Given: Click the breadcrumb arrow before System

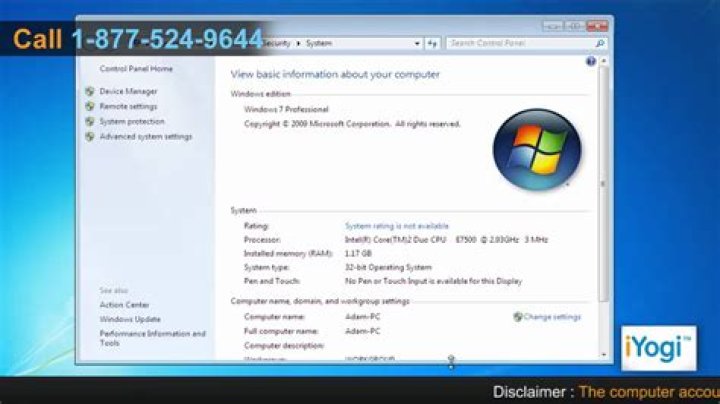Looking at the screenshot, I should click(x=298, y=43).
